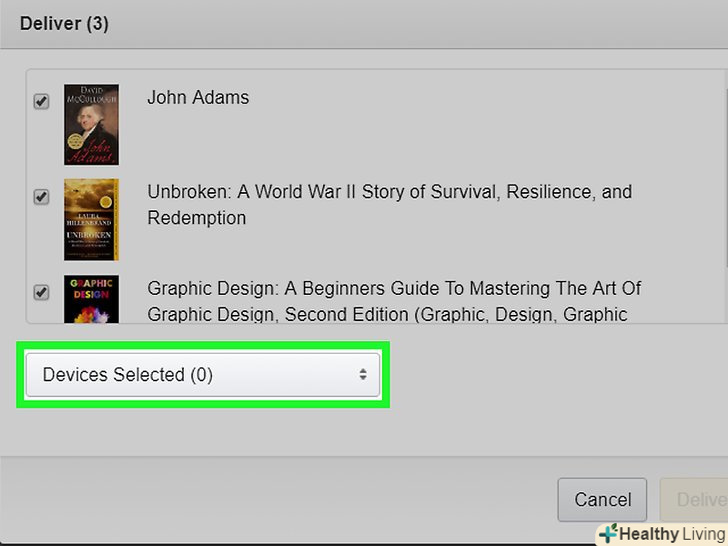This screenshot has width=728, height=546.
Task: Click the John Adams book cover thumbnail
Action: [x=91, y=124]
